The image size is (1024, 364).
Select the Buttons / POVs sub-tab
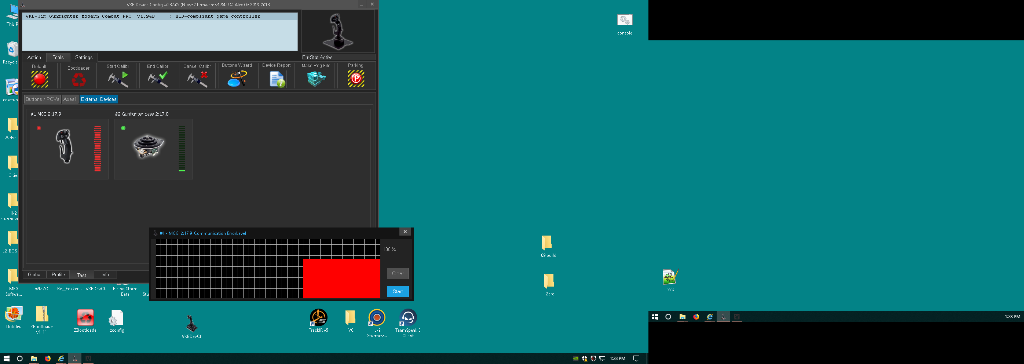pos(42,99)
